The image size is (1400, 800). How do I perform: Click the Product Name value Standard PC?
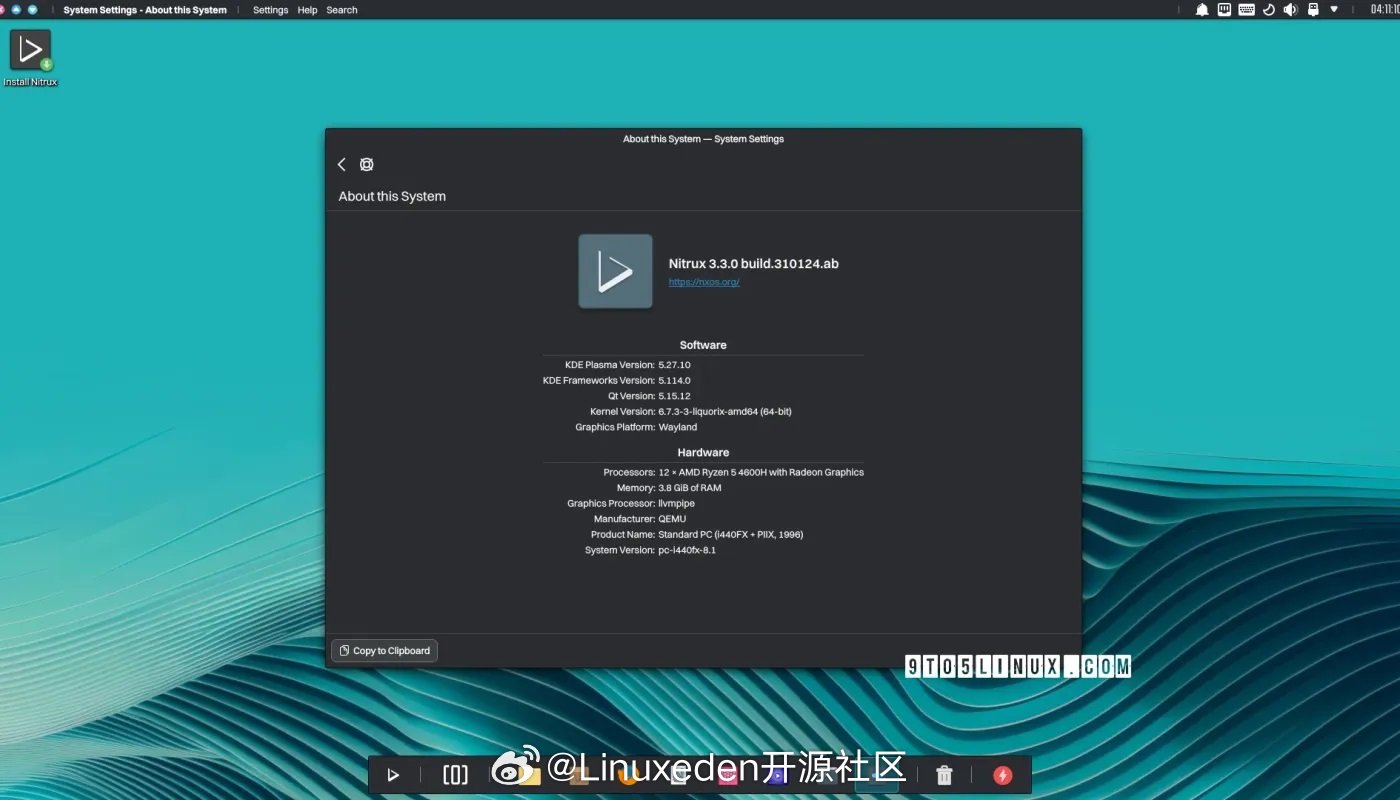point(730,535)
